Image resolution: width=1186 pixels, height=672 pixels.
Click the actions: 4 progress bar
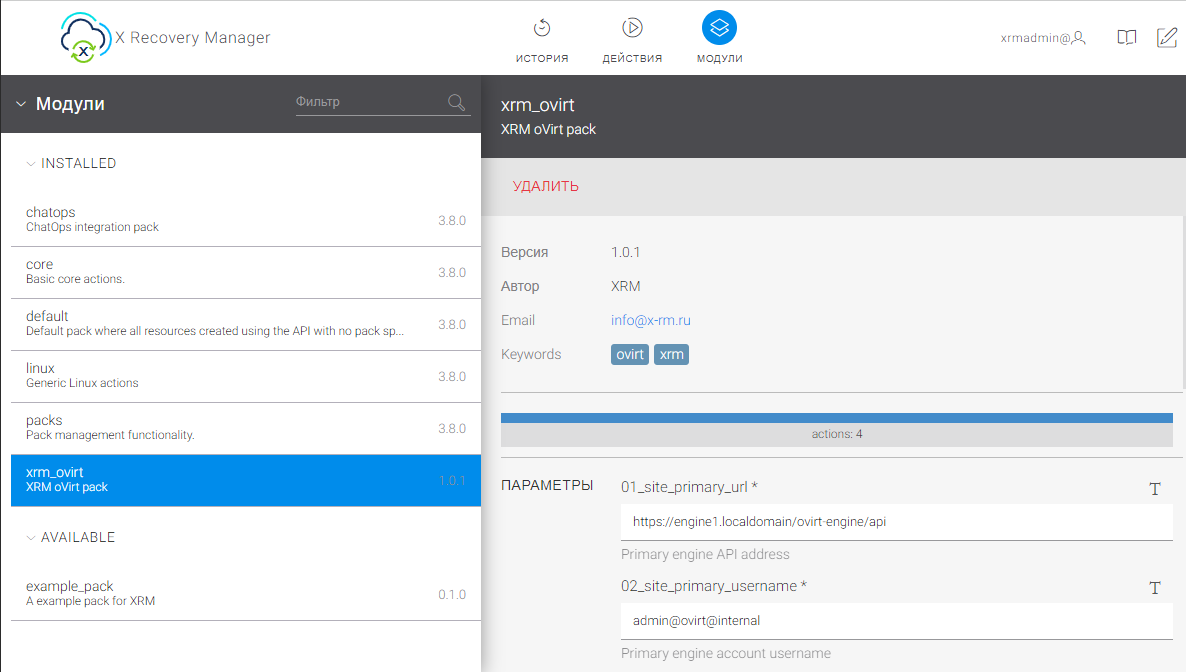836,430
